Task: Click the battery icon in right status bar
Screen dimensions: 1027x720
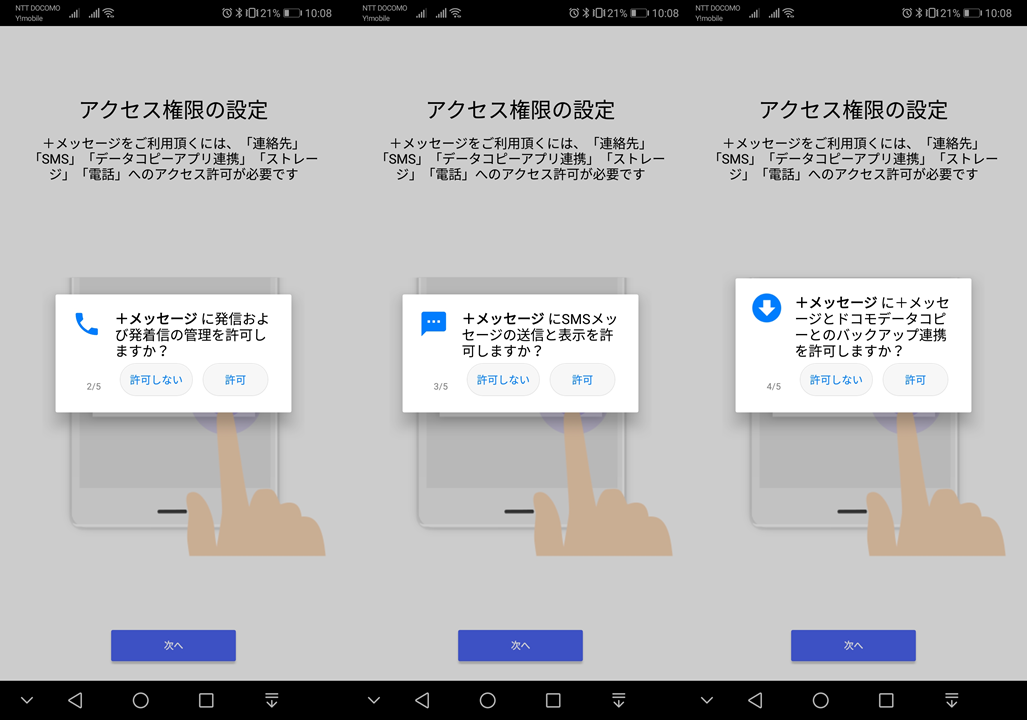Action: click(973, 13)
